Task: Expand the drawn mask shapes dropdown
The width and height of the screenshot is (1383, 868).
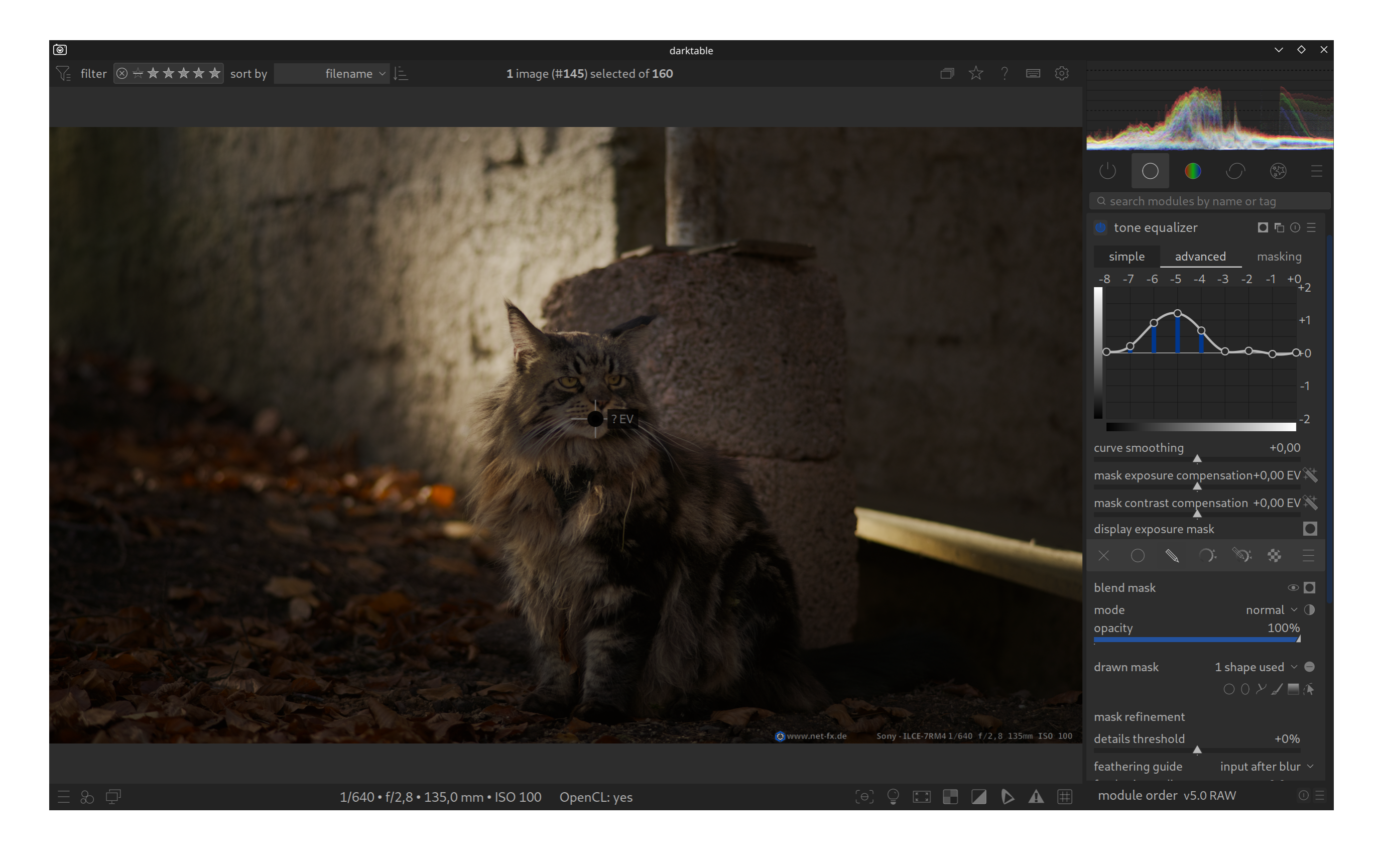Action: tap(1255, 667)
